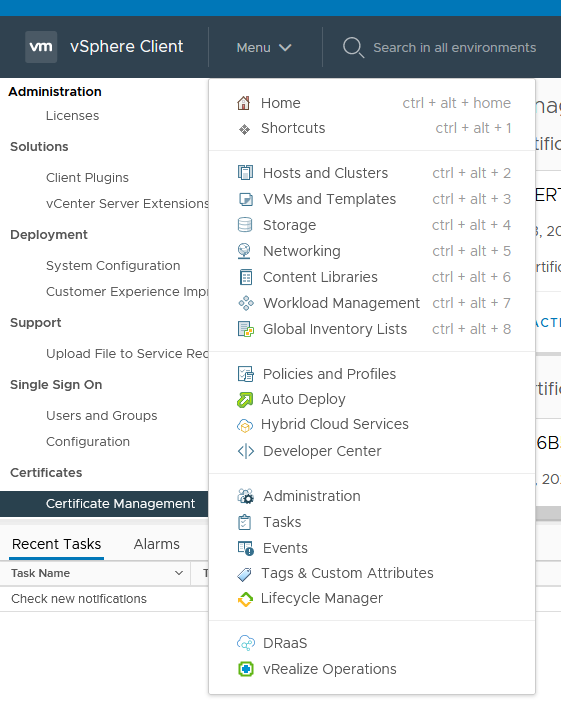Open vCenter Server Extensions in sidebar
Screen dimensions: 561x720
pos(127,203)
